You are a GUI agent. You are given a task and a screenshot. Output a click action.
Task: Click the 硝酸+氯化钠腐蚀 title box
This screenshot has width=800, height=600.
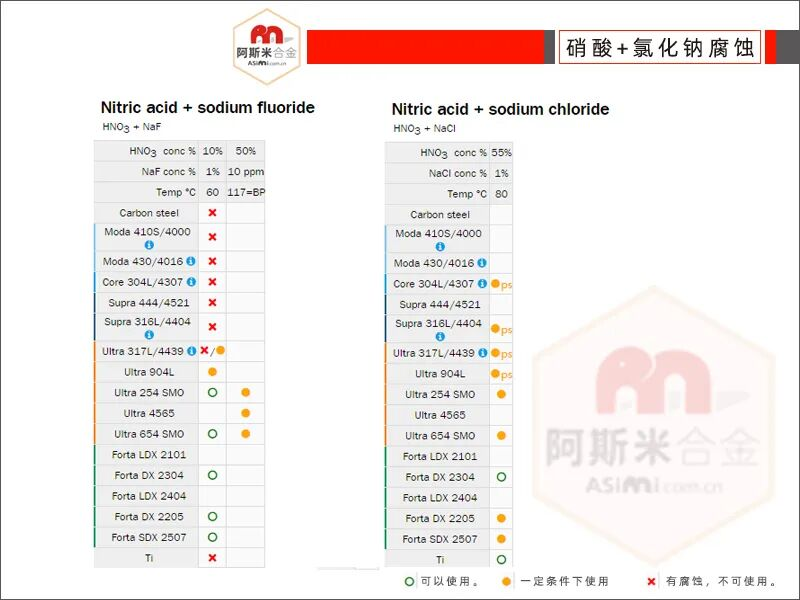click(660, 47)
